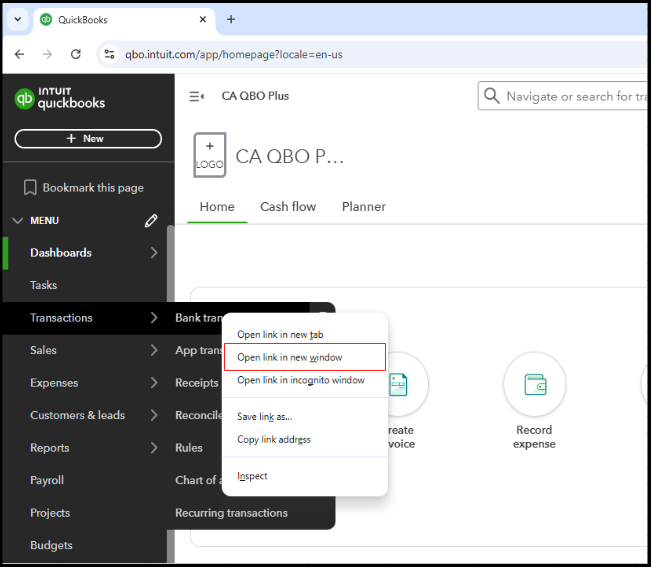
Task: Open Receipts submenu item
Action: [197, 383]
